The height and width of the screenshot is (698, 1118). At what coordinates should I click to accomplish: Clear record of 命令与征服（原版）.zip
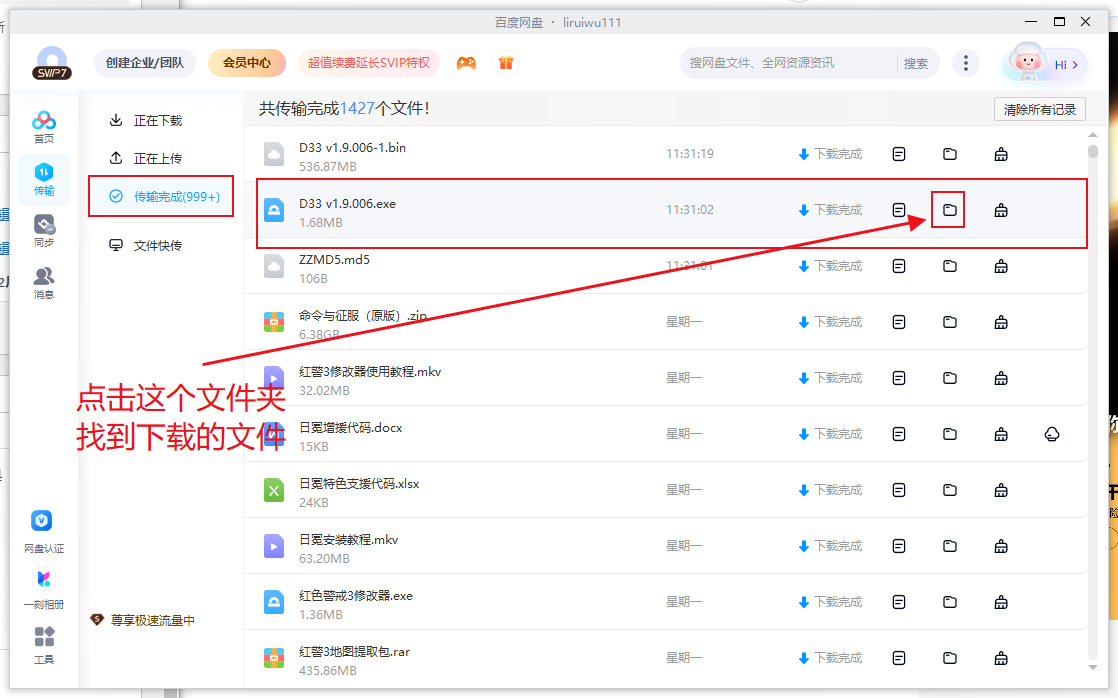1000,322
